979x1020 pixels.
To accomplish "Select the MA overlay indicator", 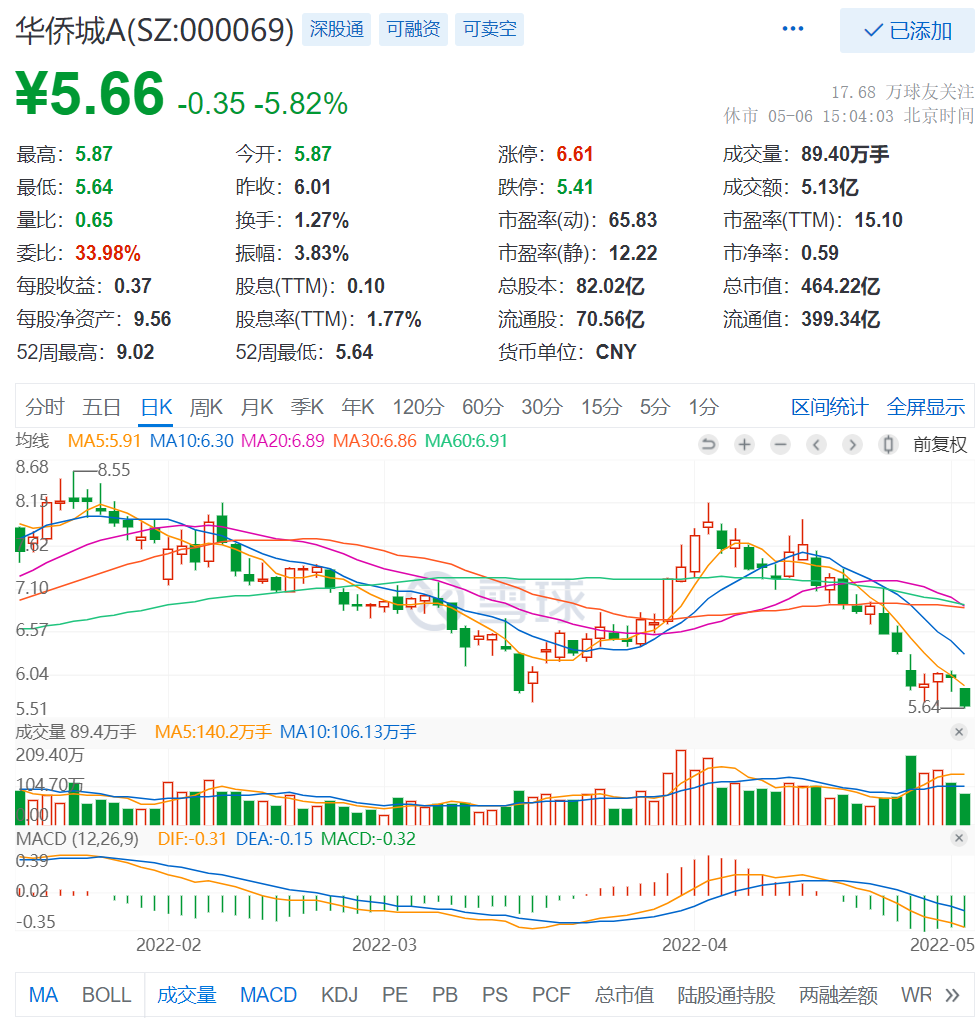I will [x=44, y=995].
